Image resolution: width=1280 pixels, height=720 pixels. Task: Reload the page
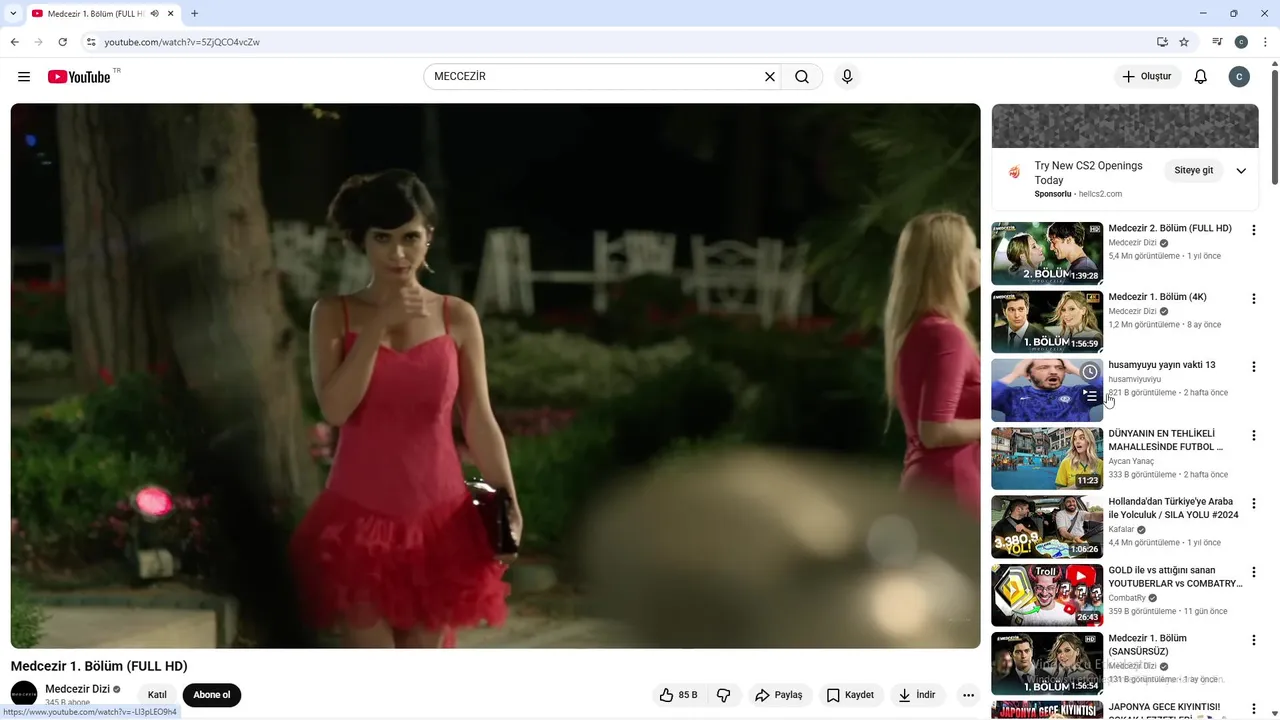coord(62,42)
